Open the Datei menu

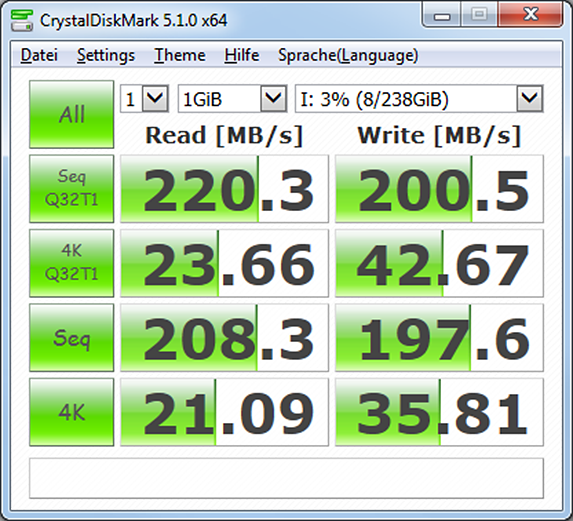click(39, 56)
